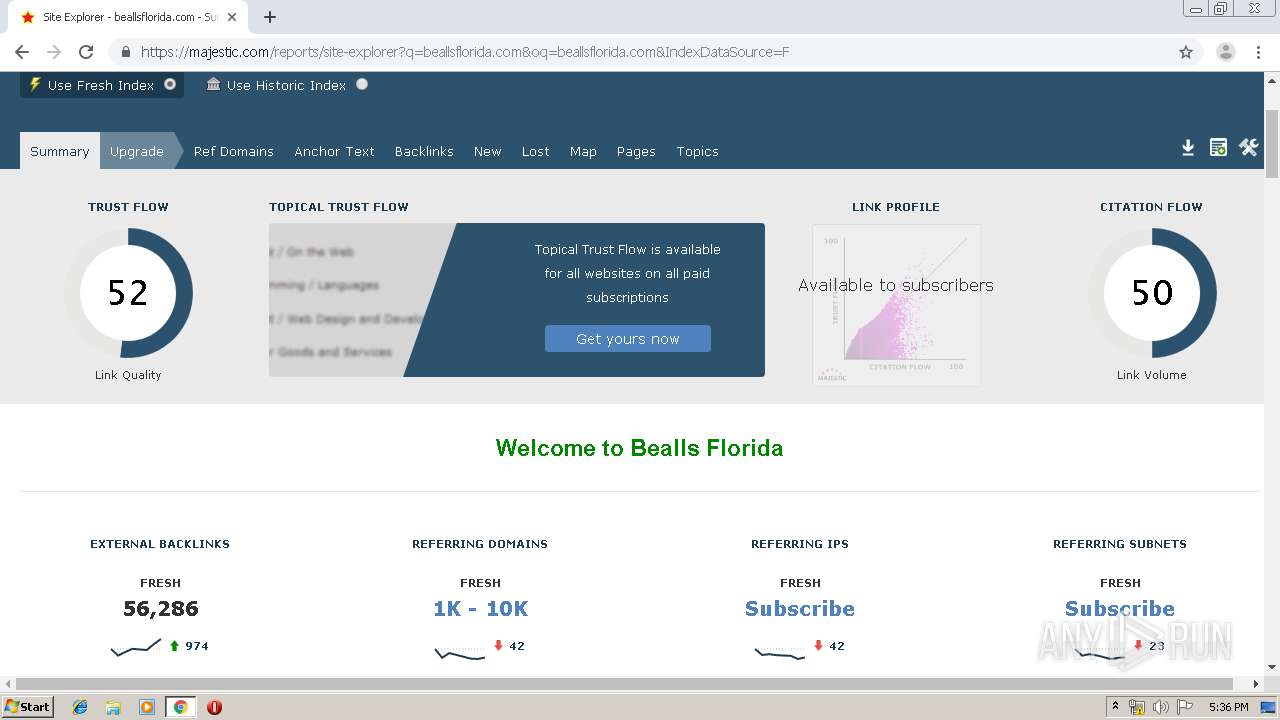Viewport: 1280px width, 720px height.
Task: Open the Lost tab
Action: point(535,151)
